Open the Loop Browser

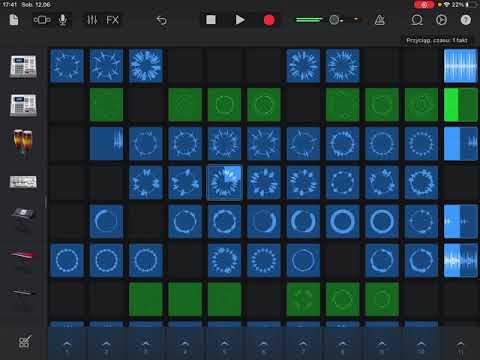tap(417, 20)
